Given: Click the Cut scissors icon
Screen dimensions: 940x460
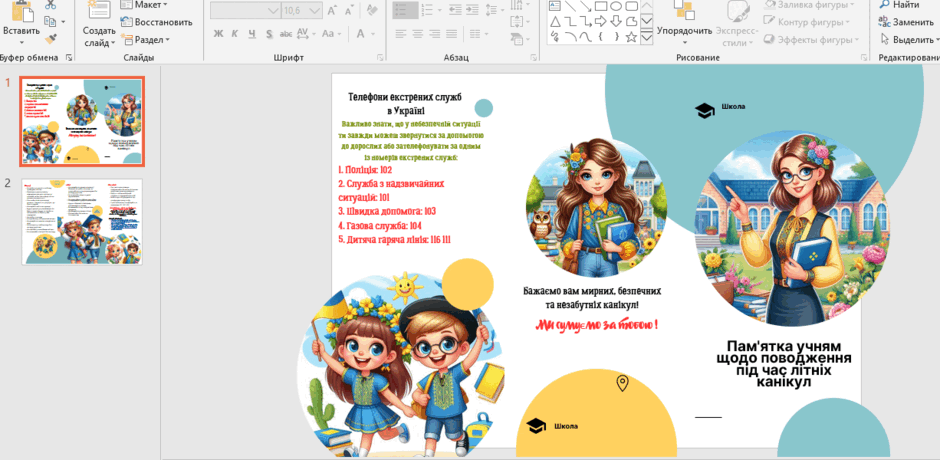Looking at the screenshot, I should (x=50, y=5).
